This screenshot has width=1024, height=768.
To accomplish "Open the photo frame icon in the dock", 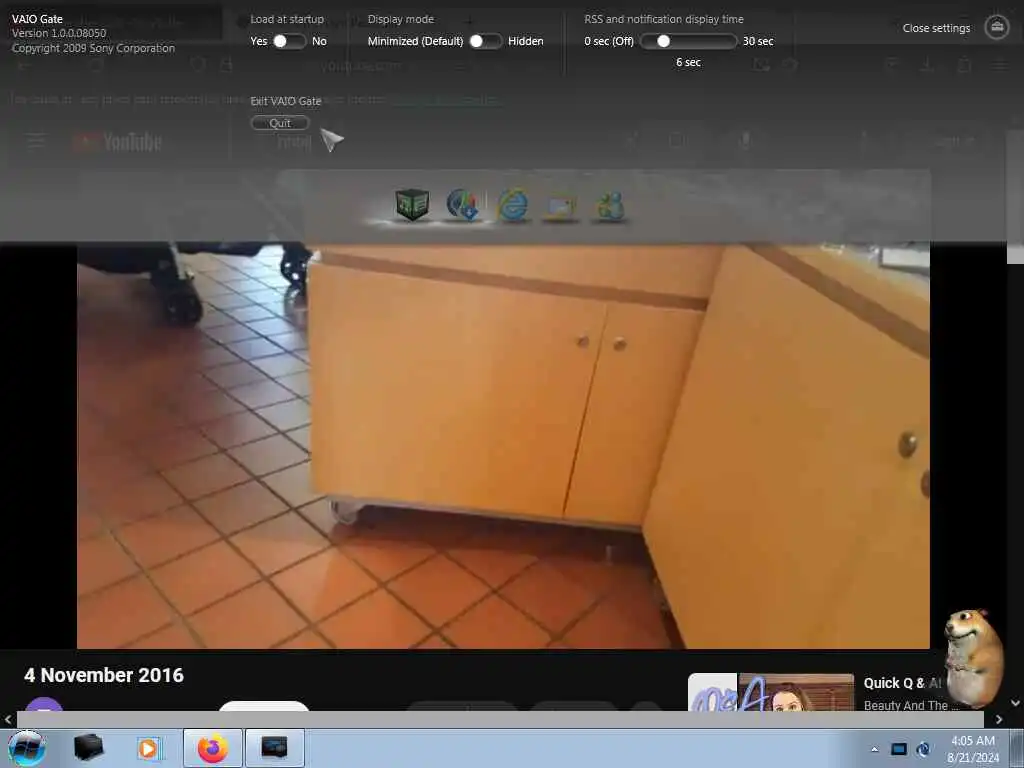I will pos(561,206).
